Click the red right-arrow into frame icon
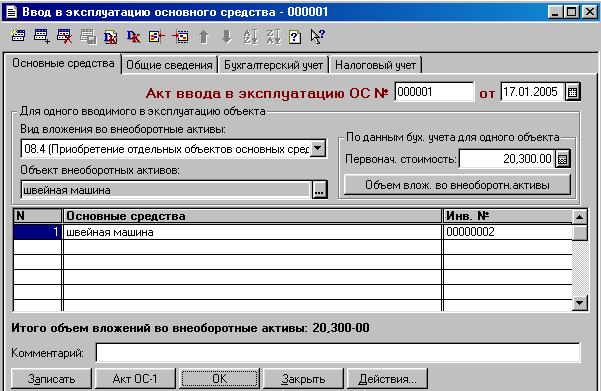Image resolution: width=601 pixels, height=391 pixels. pyautogui.click(x=180, y=37)
